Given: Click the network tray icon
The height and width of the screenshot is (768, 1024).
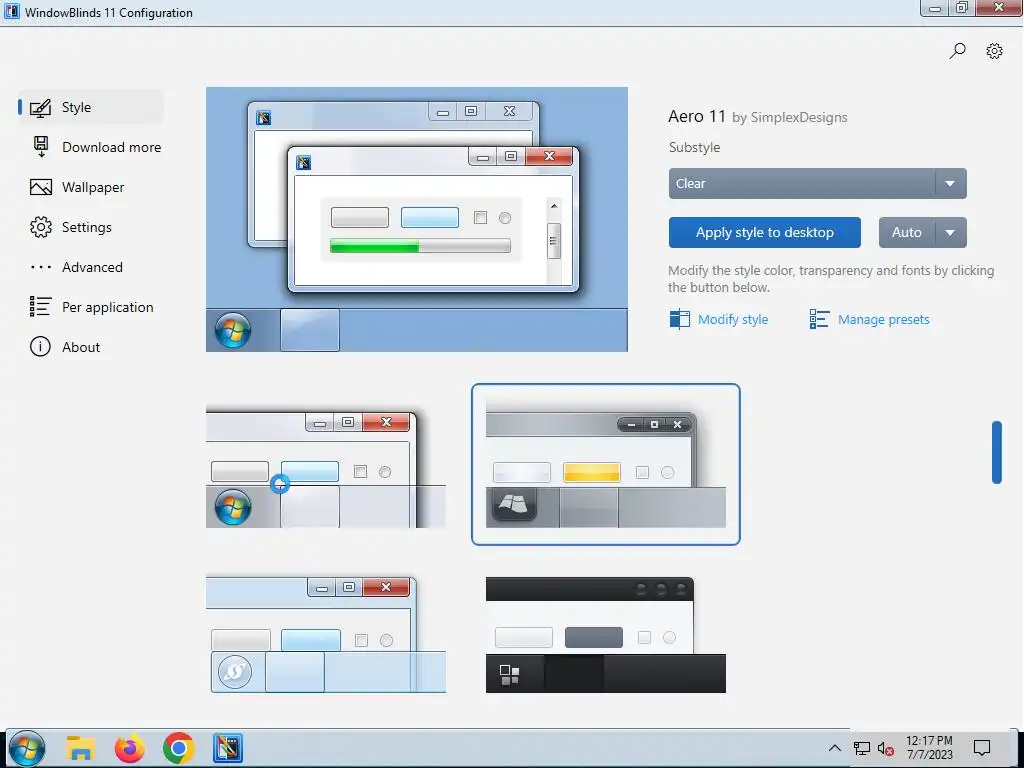Looking at the screenshot, I should coord(862,748).
